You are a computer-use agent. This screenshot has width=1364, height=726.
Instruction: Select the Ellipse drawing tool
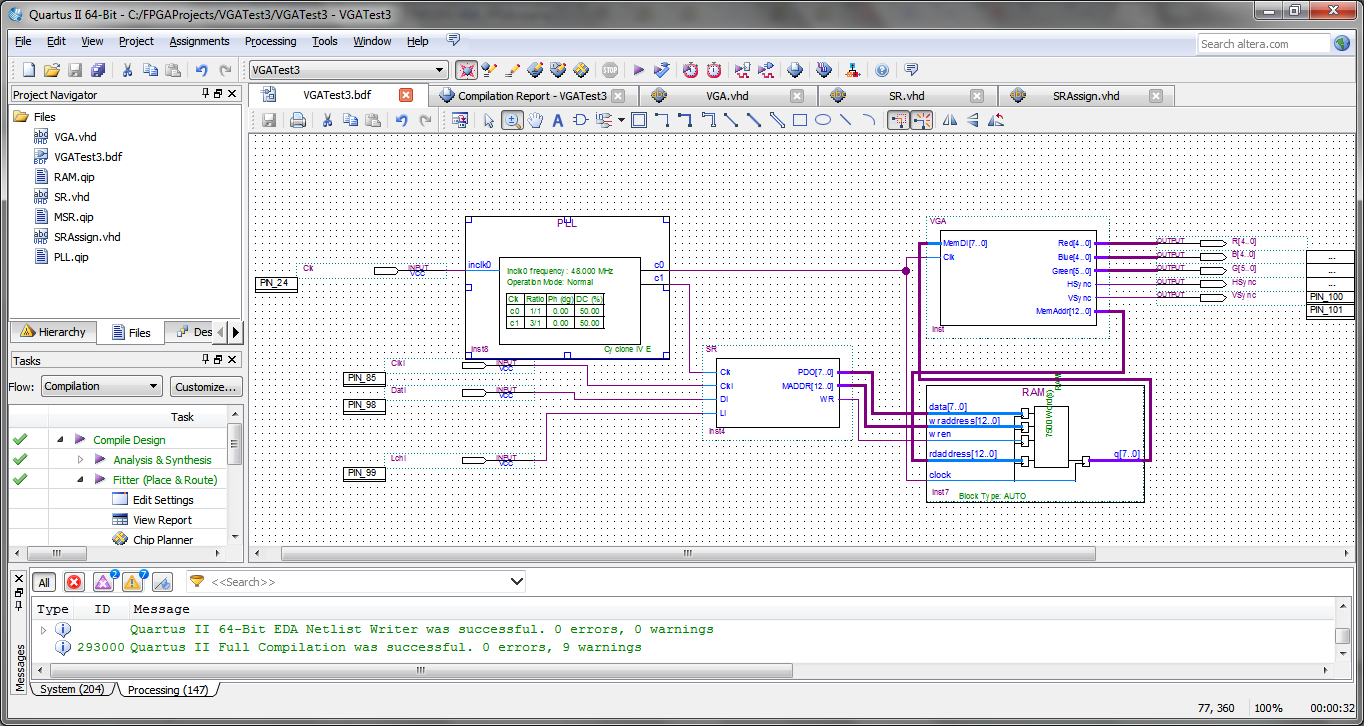pyautogui.click(x=822, y=120)
